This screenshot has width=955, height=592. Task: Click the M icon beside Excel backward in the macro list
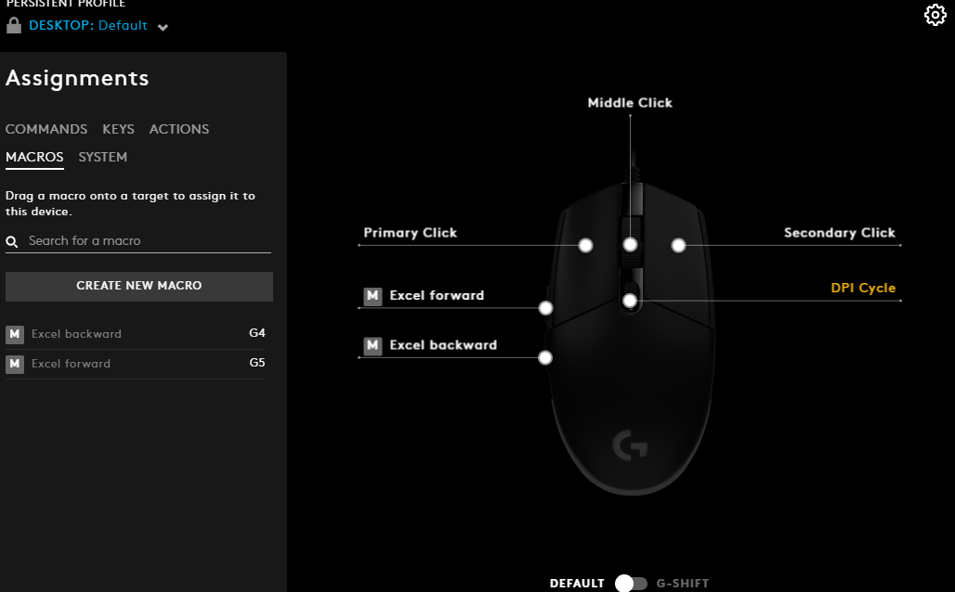(x=15, y=334)
